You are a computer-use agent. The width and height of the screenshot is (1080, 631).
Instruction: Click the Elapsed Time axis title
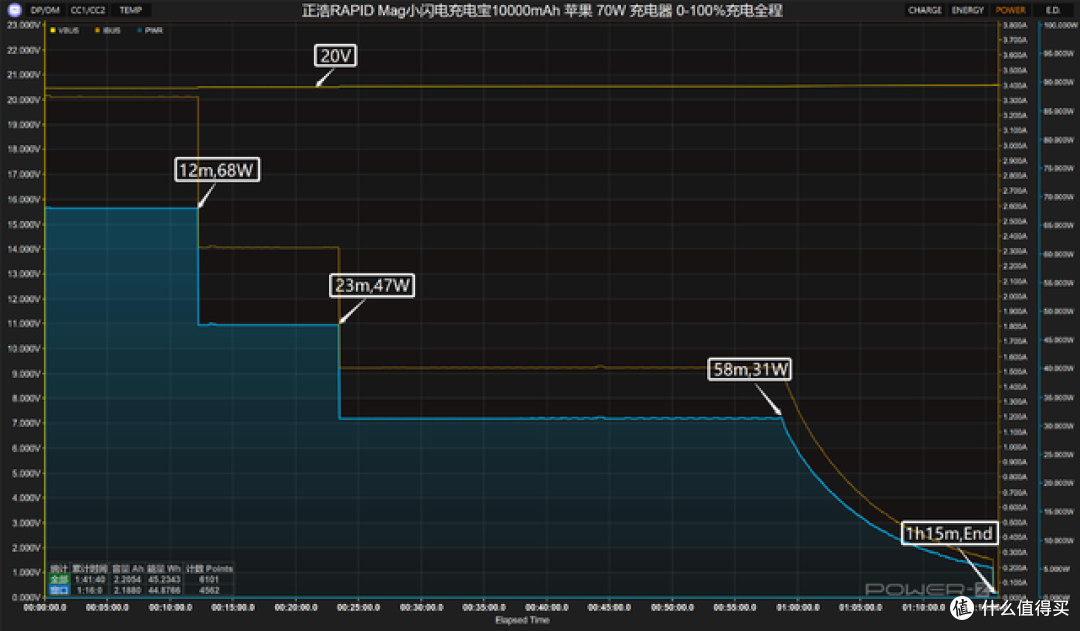[x=522, y=620]
